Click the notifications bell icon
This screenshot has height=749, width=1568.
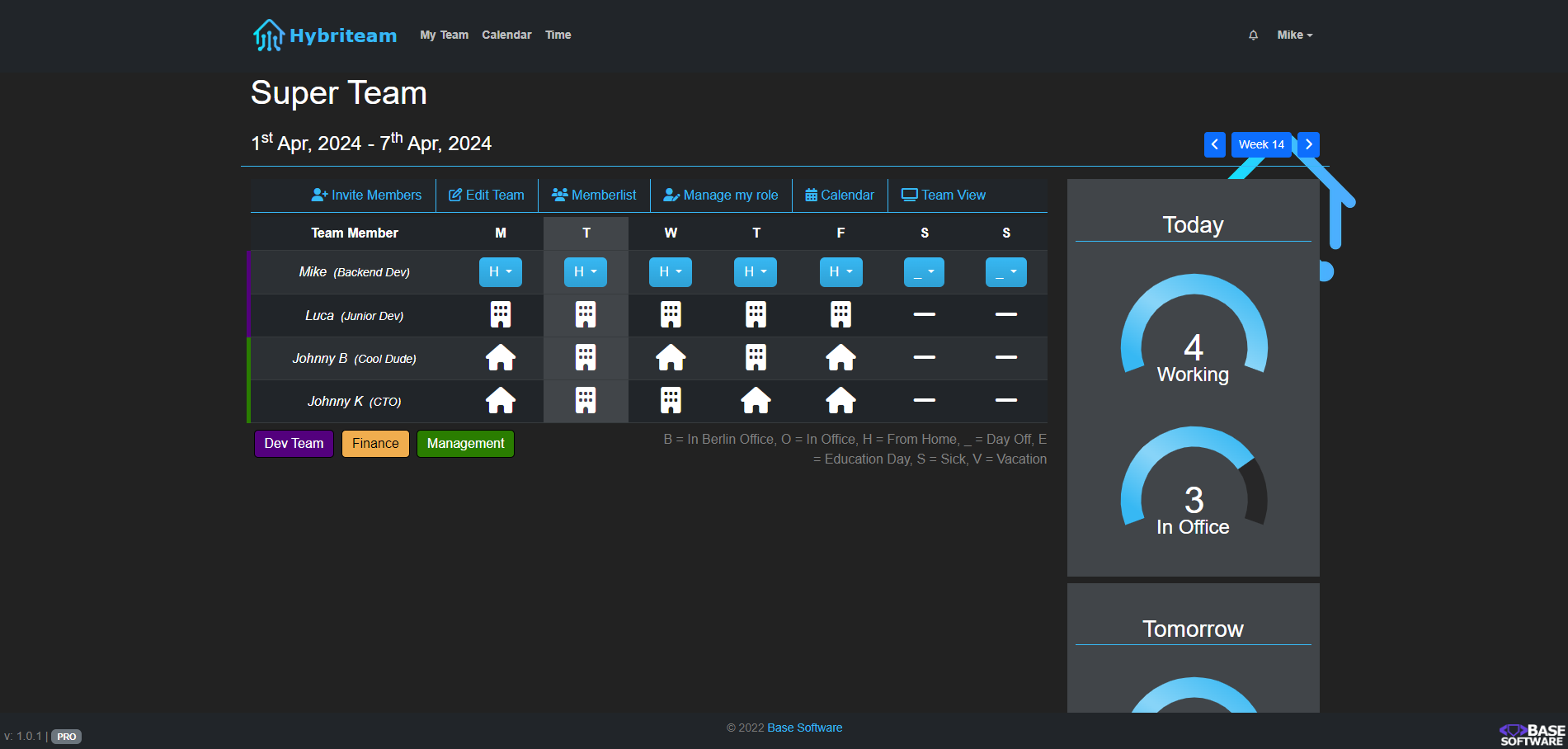1253,35
